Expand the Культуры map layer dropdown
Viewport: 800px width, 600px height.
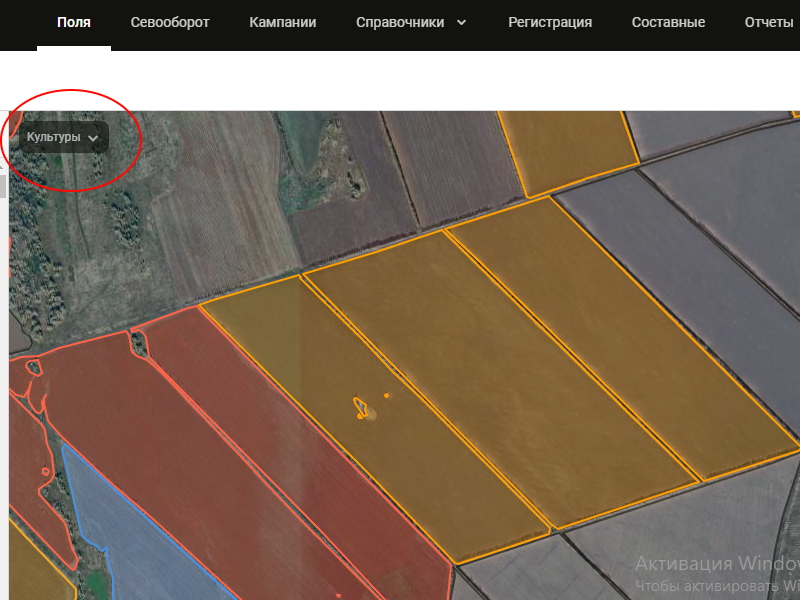(64, 138)
